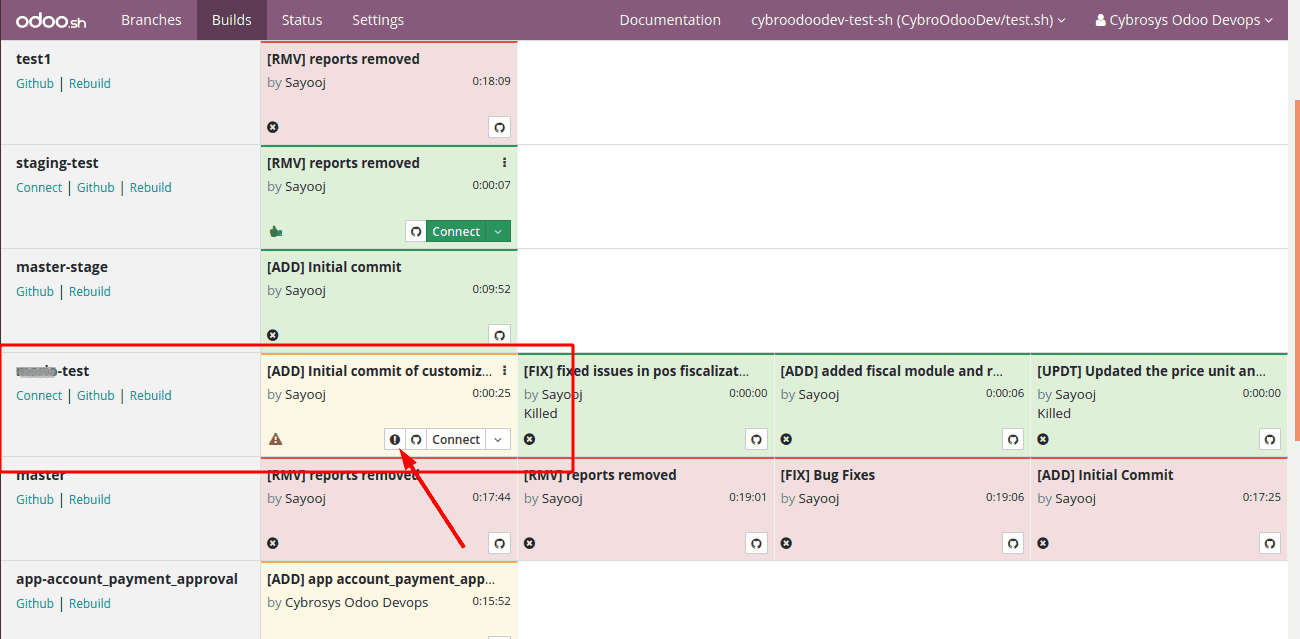Click failed status icon on master build 0:19:01
1300x639 pixels.
pyautogui.click(x=530, y=543)
